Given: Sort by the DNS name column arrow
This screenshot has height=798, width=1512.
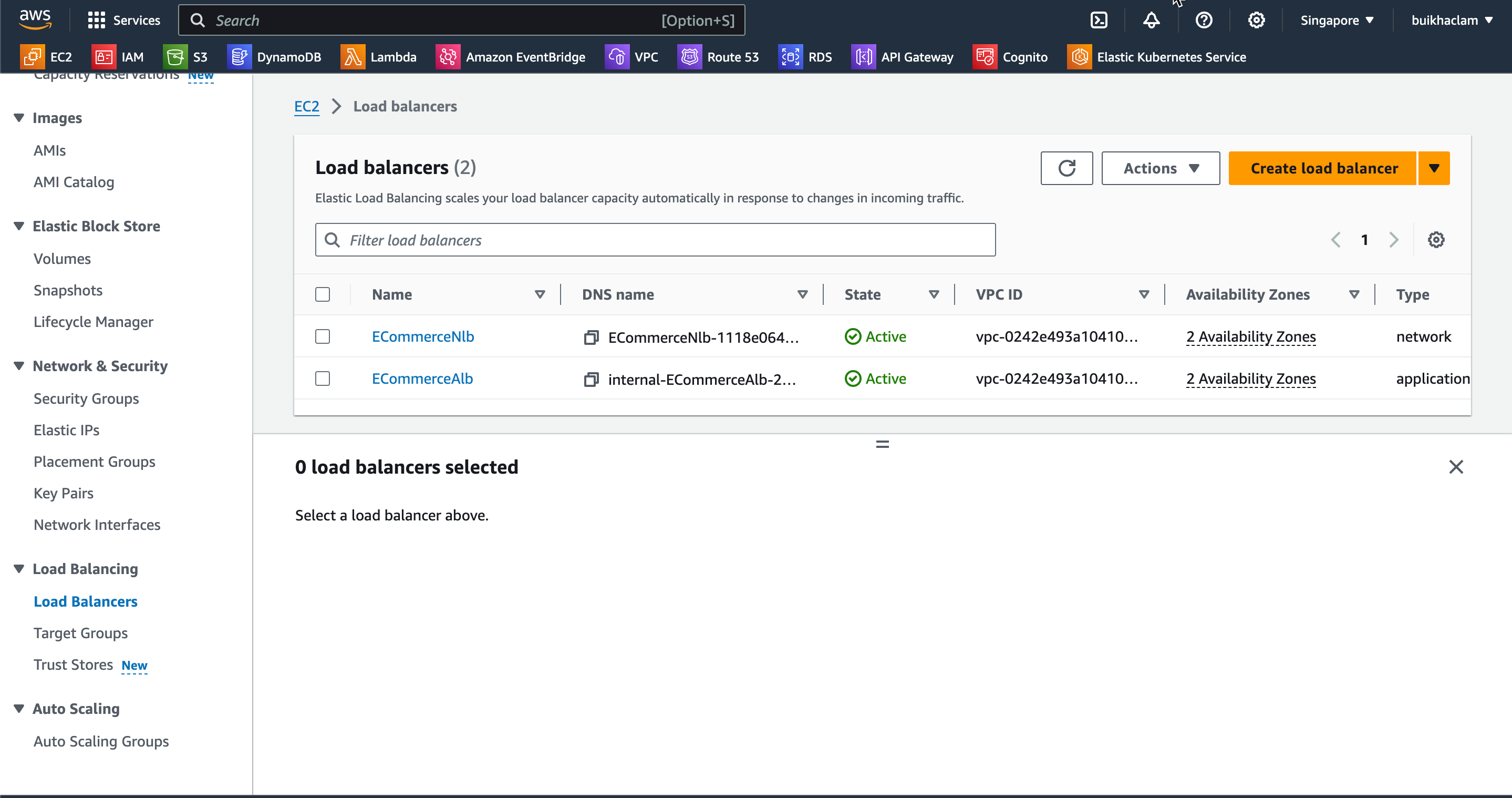Looking at the screenshot, I should point(802,294).
